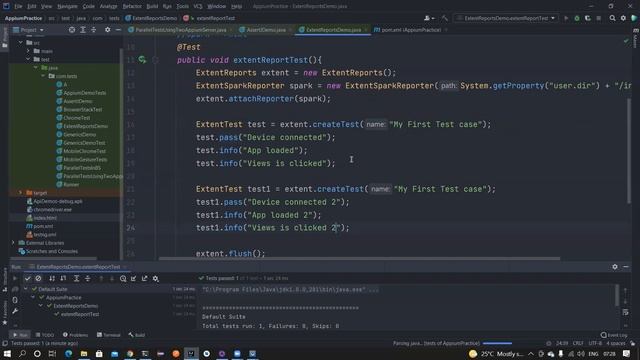Open Search Everywhere magnifier icon
This screenshot has height=360, width=640.
[x=612, y=18]
